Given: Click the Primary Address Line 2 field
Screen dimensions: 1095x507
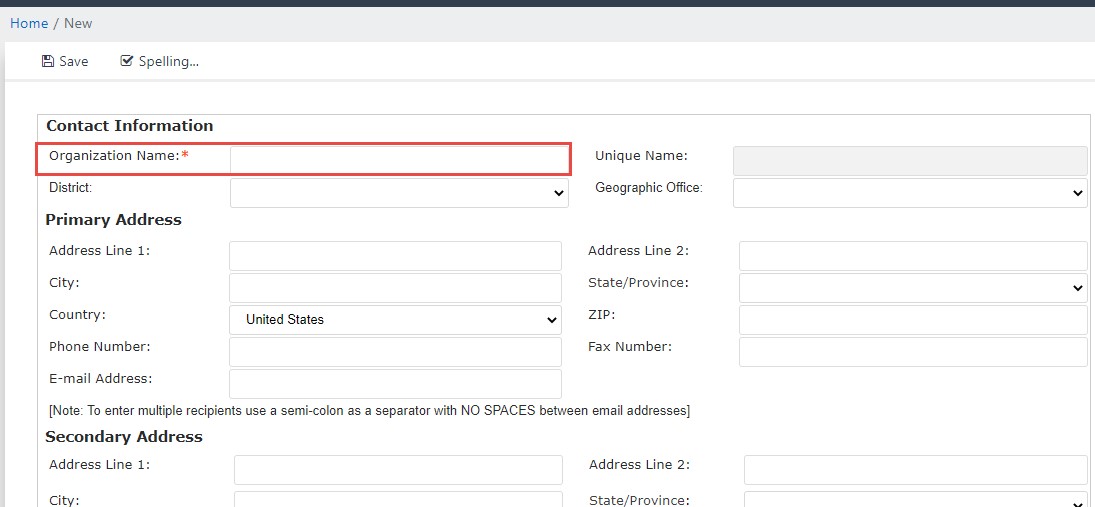Looking at the screenshot, I should pyautogui.click(x=913, y=256).
